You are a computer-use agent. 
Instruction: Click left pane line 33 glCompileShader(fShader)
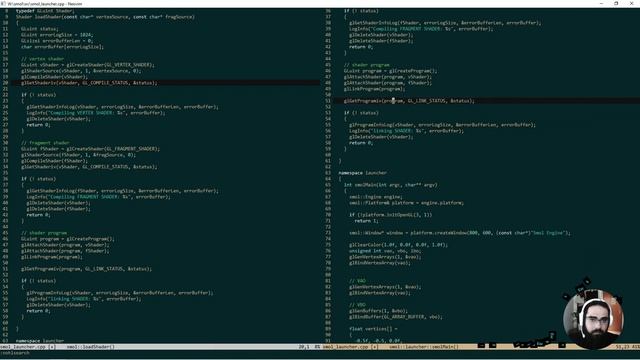pyautogui.click(x=54, y=161)
